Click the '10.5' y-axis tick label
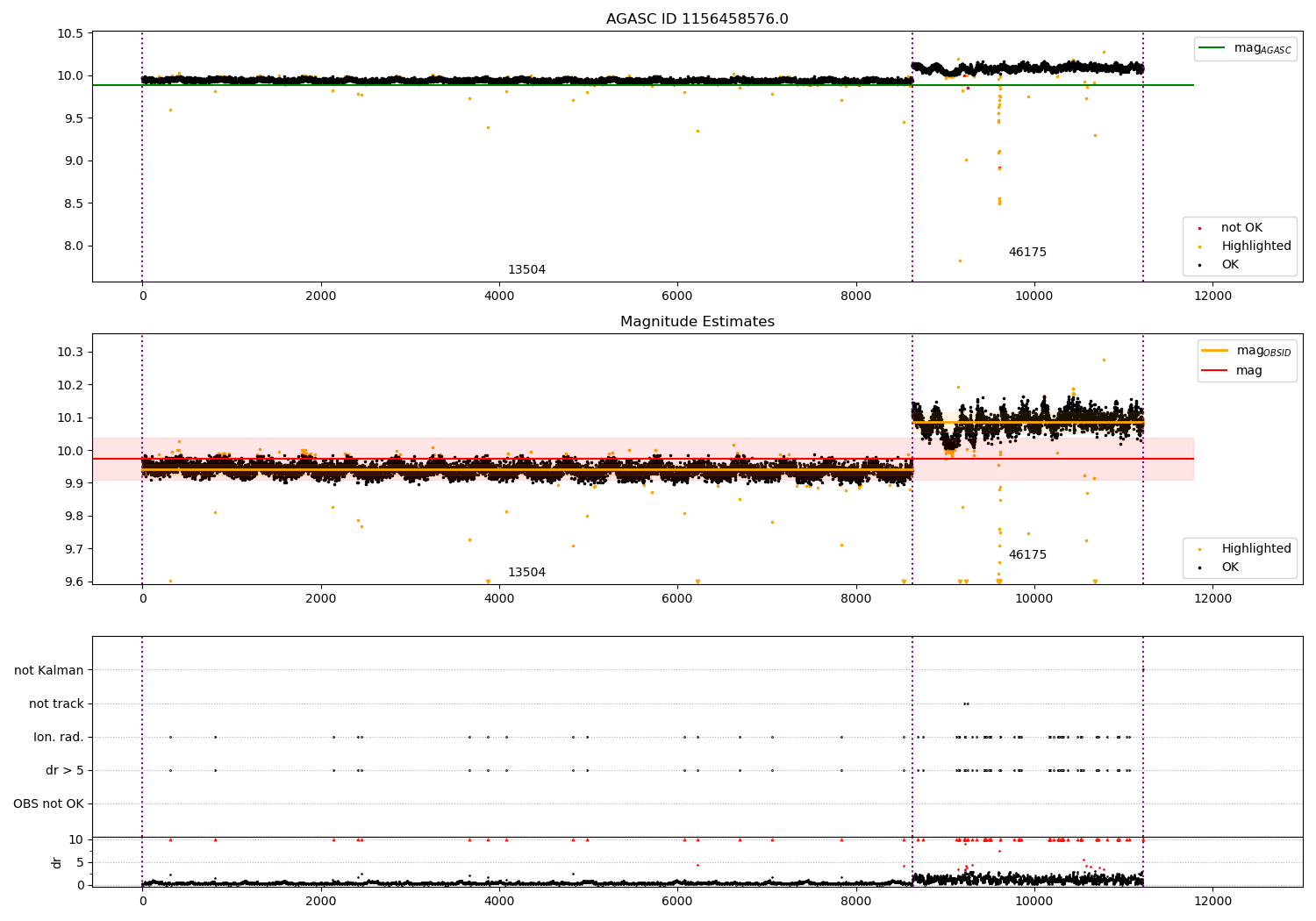1316x921 pixels. (x=70, y=33)
